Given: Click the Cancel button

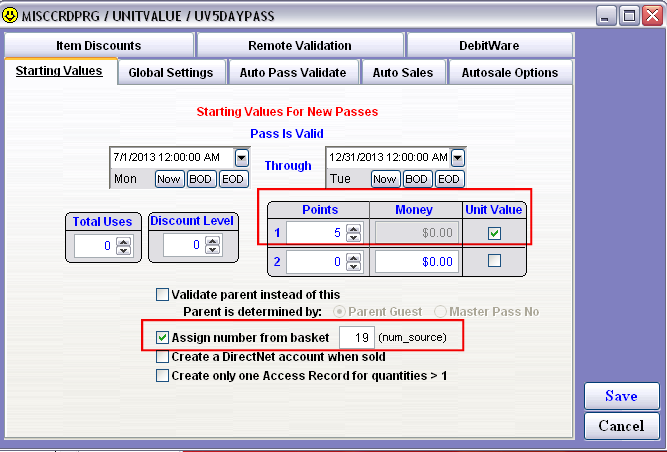Looking at the screenshot, I should (621, 426).
